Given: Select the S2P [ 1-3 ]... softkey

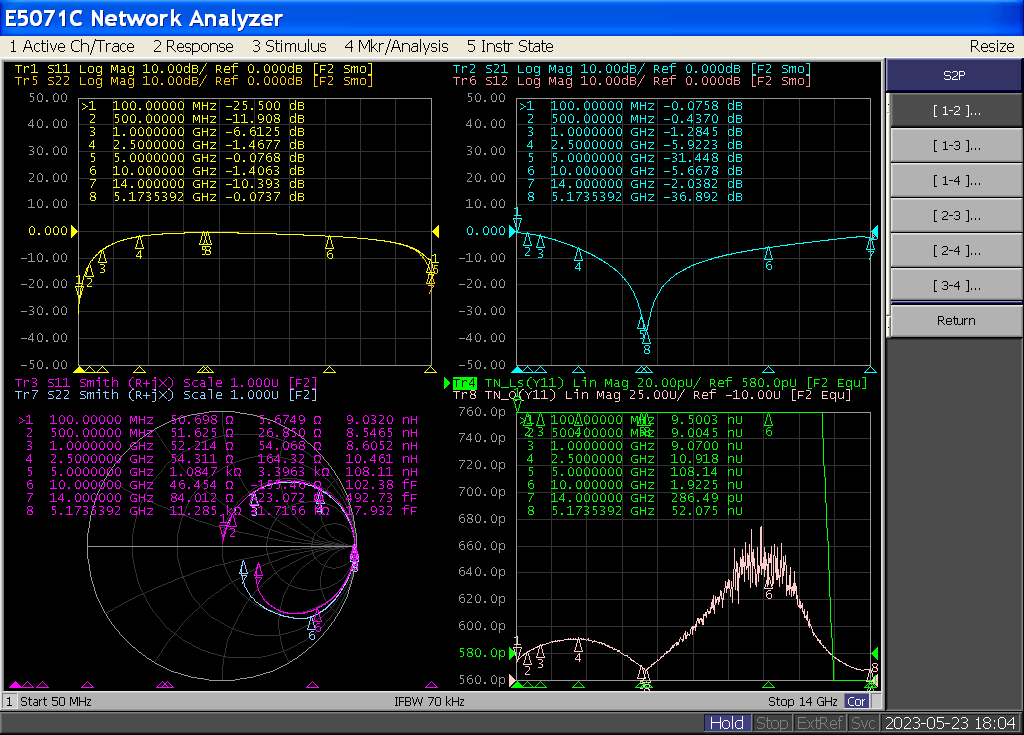Looking at the screenshot, I should 956,146.
